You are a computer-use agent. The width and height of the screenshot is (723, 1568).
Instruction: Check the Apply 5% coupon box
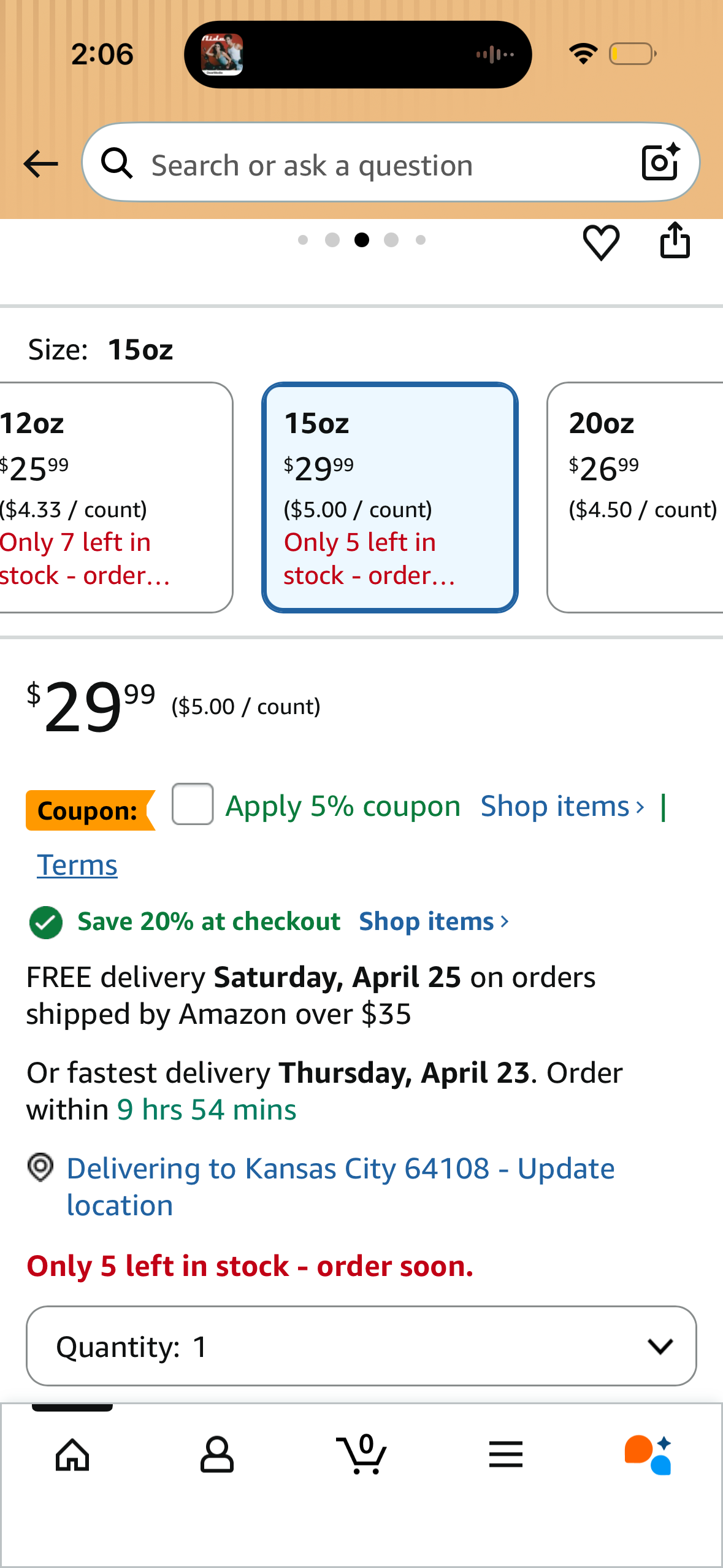(x=193, y=804)
